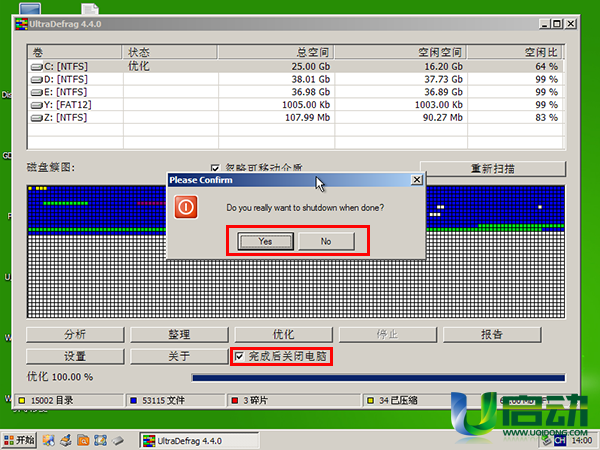Screen dimensions: 600x450
Task: Click the optimization progress bar
Action: point(378,378)
